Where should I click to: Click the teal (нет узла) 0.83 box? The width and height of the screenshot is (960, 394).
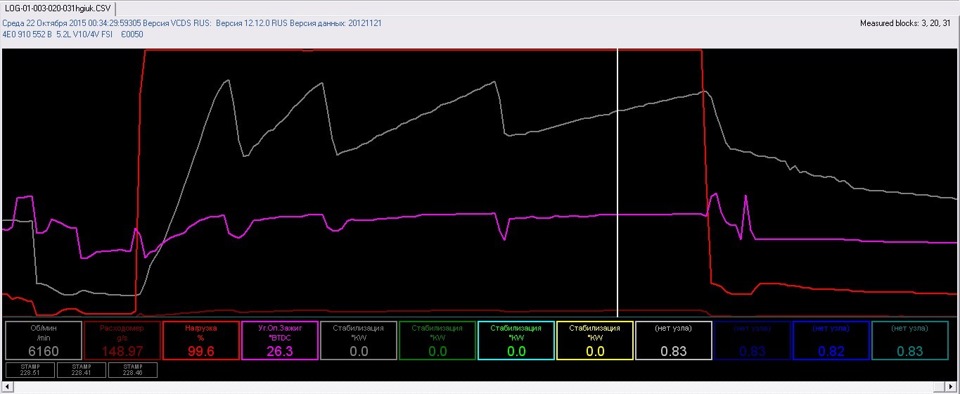(x=910, y=340)
